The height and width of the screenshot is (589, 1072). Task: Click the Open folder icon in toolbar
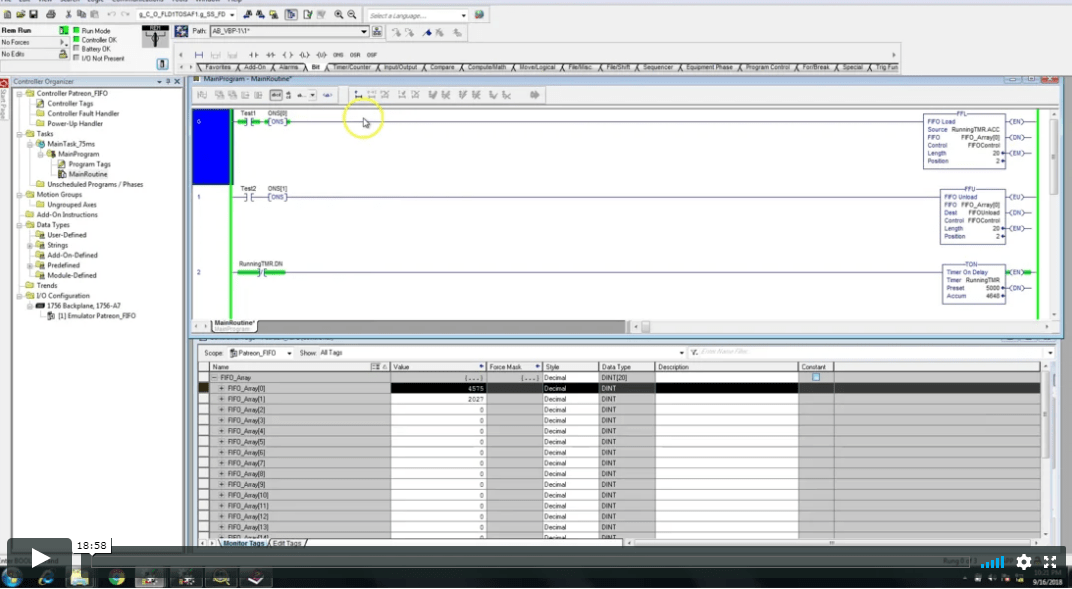click(x=21, y=14)
